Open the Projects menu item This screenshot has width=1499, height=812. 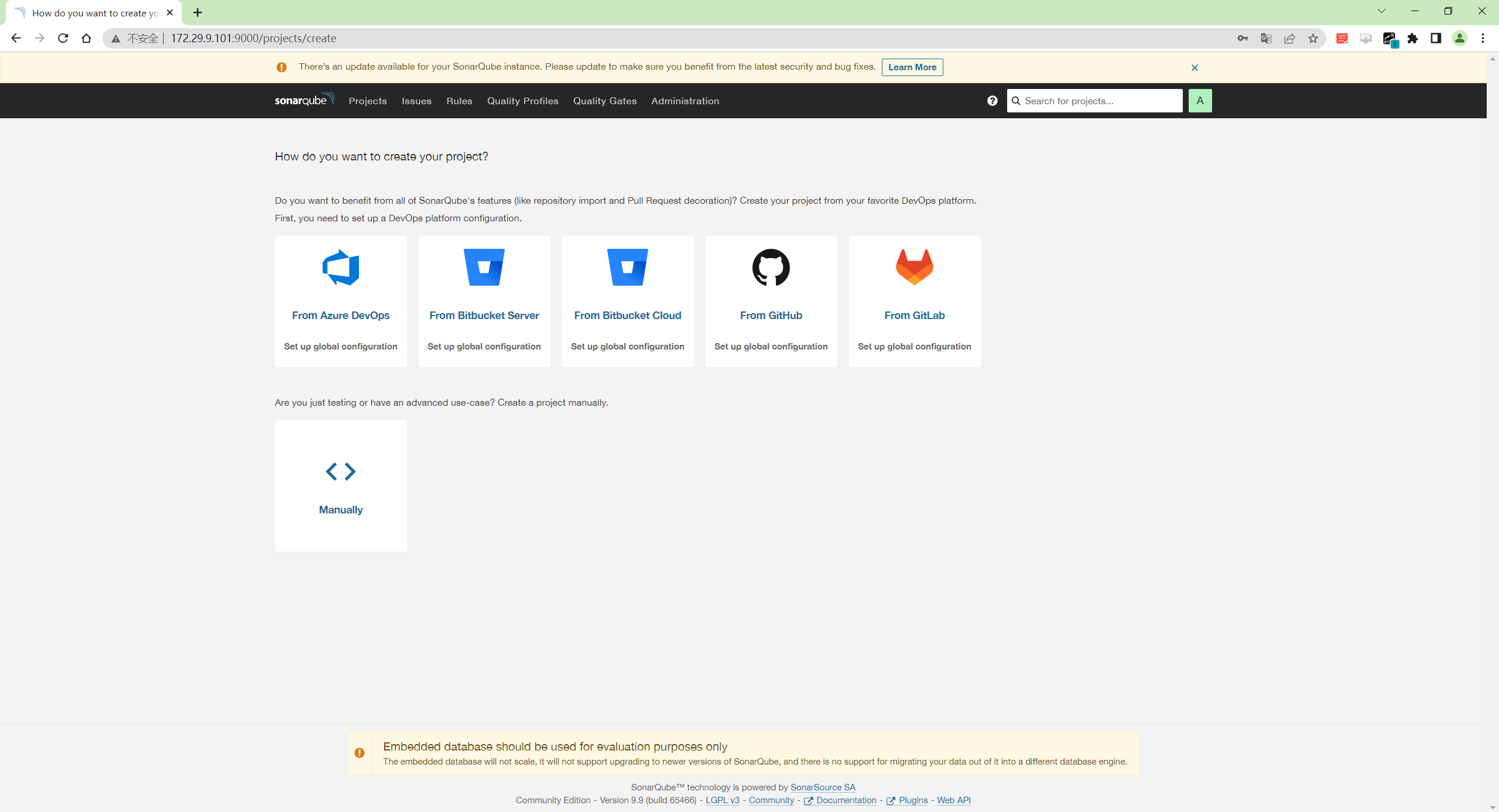pyautogui.click(x=368, y=101)
